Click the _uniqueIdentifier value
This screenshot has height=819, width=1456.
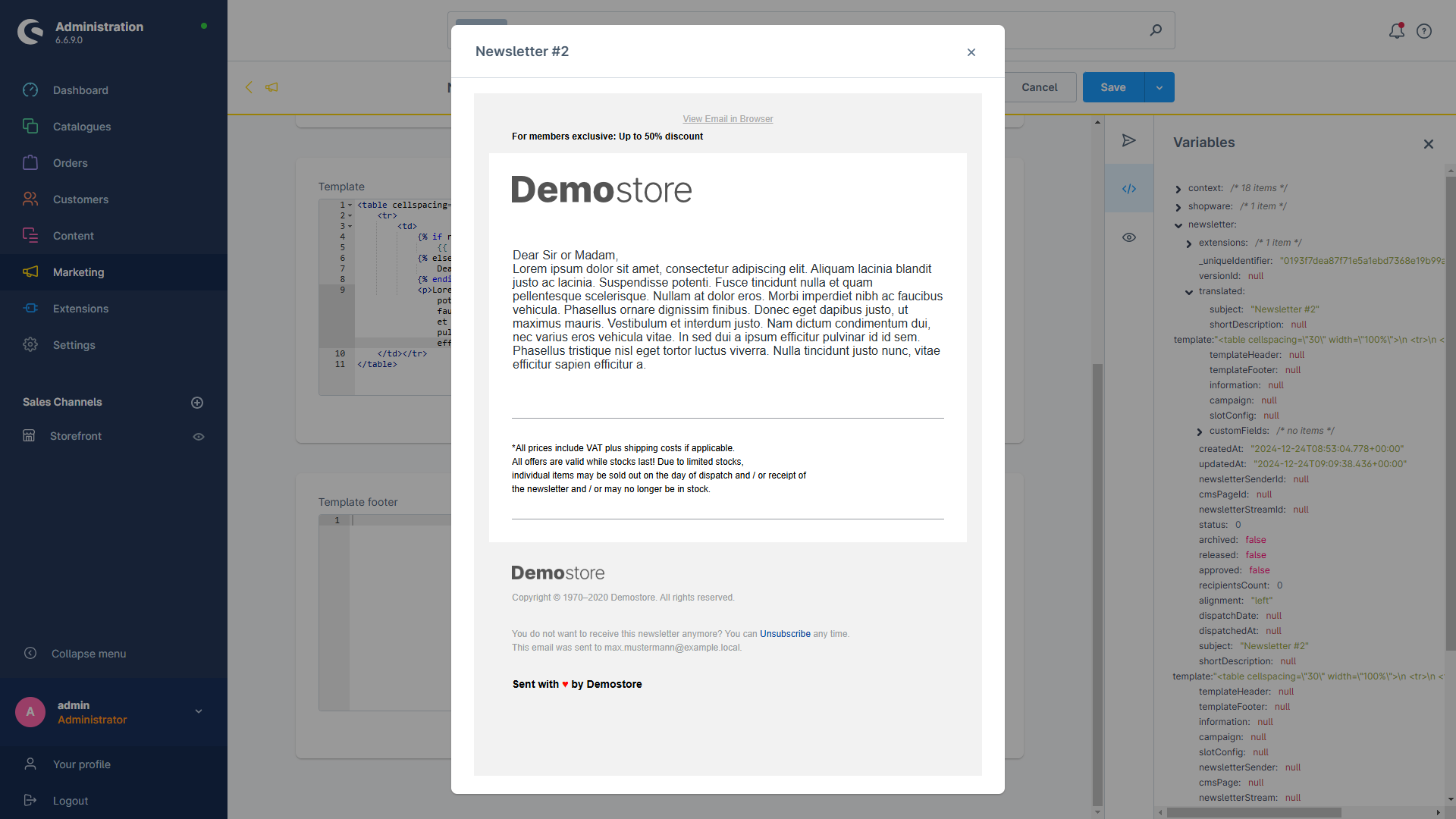1363,261
